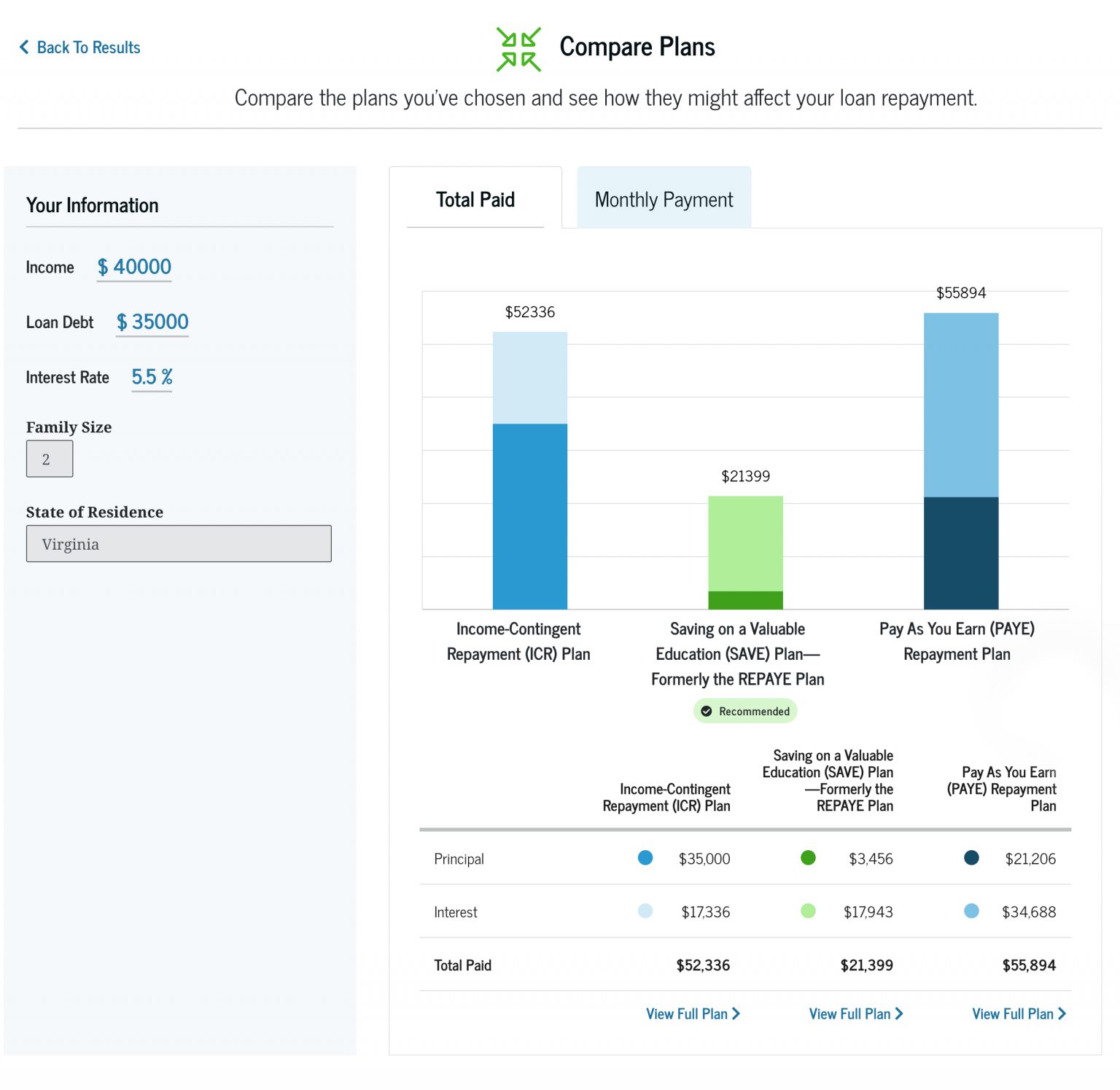Switch to the Monthly Payment tab

coord(664,199)
